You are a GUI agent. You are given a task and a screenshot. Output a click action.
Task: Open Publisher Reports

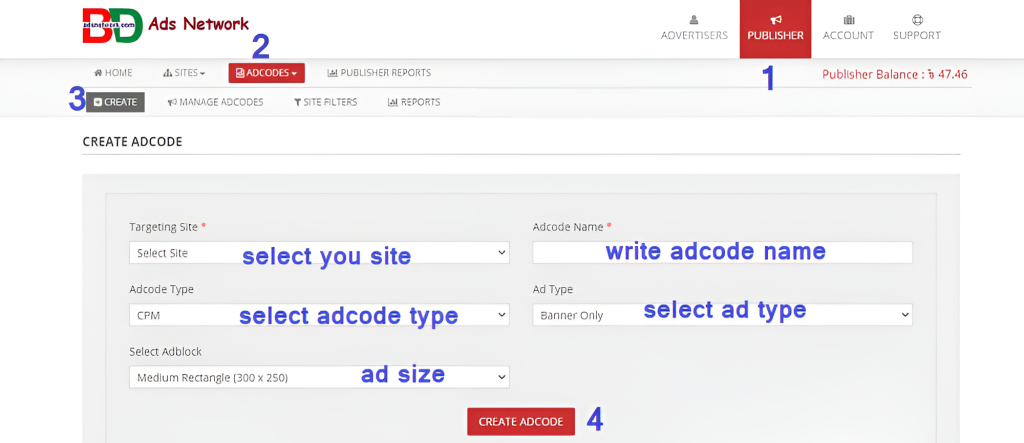[x=379, y=73]
